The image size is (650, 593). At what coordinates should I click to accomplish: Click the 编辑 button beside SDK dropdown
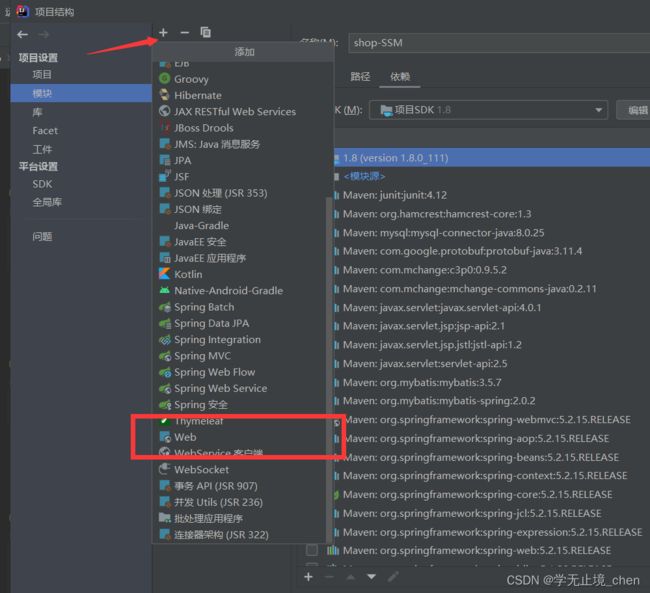[634, 110]
